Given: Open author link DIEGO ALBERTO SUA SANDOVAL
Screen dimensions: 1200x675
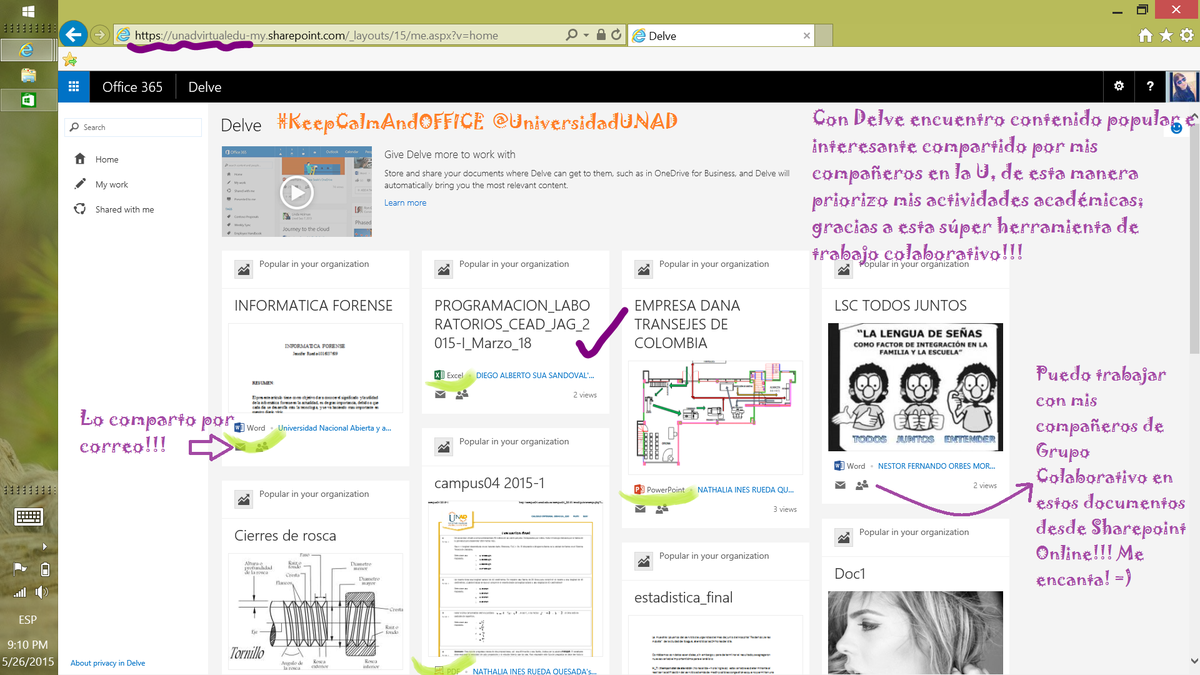Looking at the screenshot, I should (534, 376).
